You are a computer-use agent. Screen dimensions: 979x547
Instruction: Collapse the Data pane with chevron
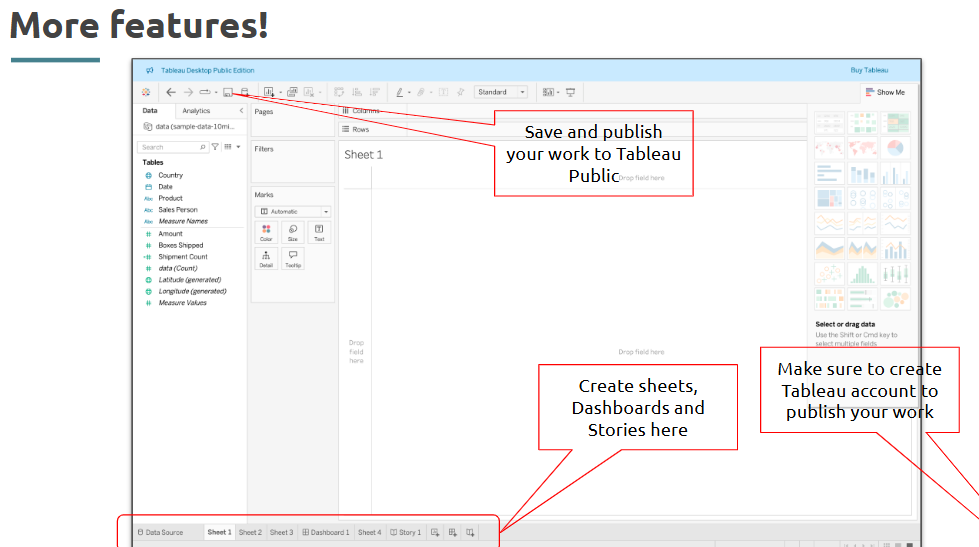[x=242, y=111]
